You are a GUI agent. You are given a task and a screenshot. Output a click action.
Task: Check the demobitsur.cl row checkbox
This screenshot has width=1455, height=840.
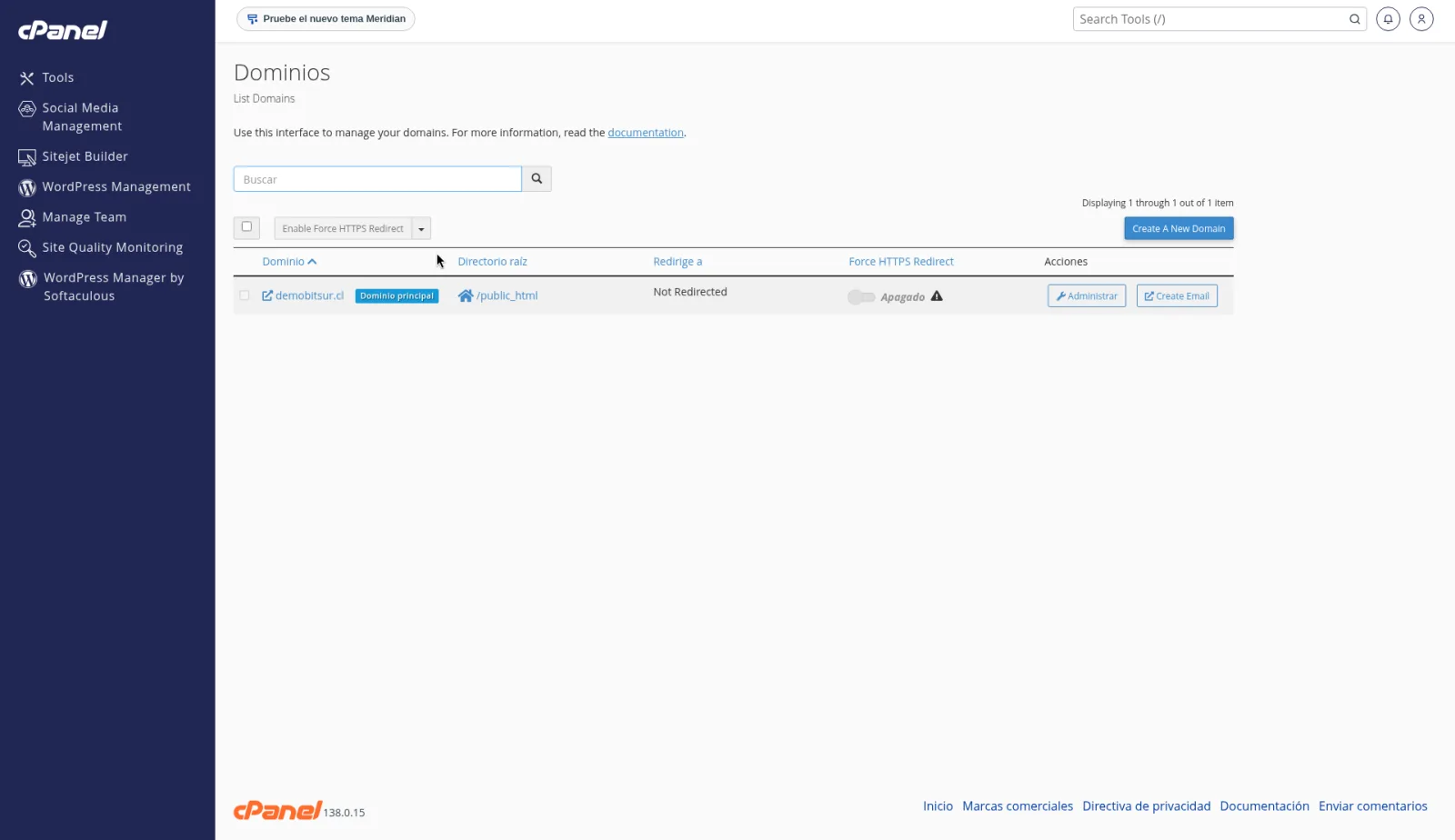[x=245, y=295]
